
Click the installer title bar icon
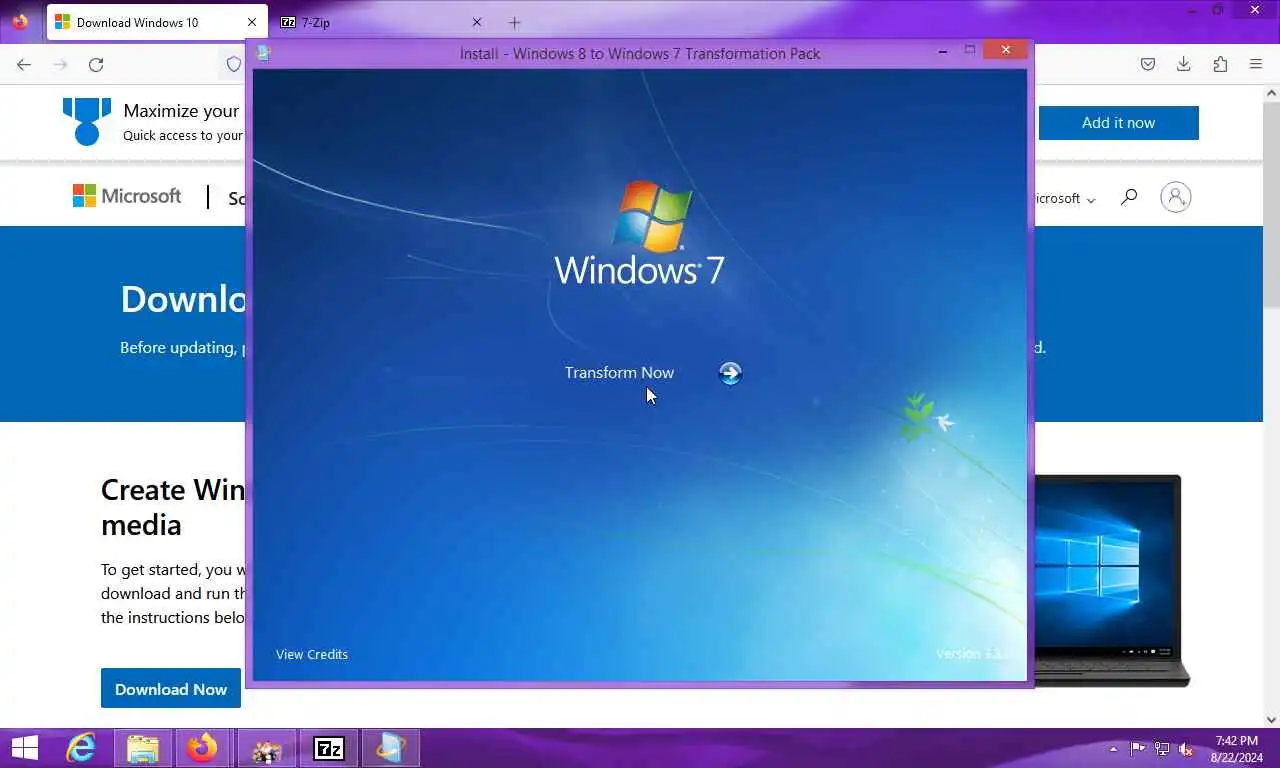coord(263,53)
